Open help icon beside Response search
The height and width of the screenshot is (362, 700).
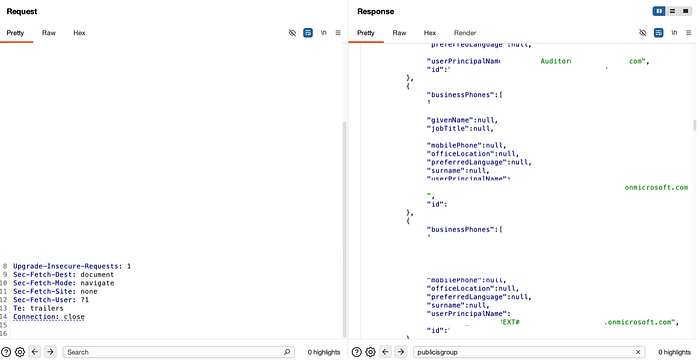(x=356, y=352)
